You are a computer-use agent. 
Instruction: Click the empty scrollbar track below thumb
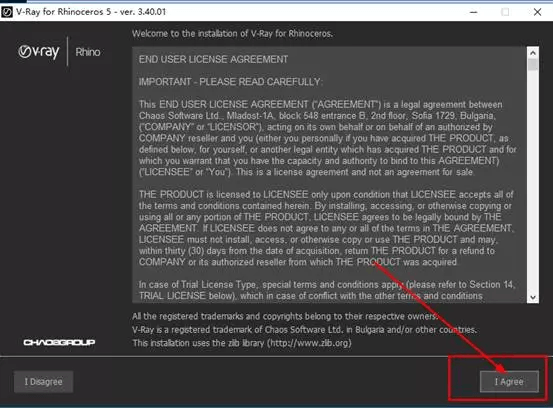pyautogui.click(x=533, y=181)
